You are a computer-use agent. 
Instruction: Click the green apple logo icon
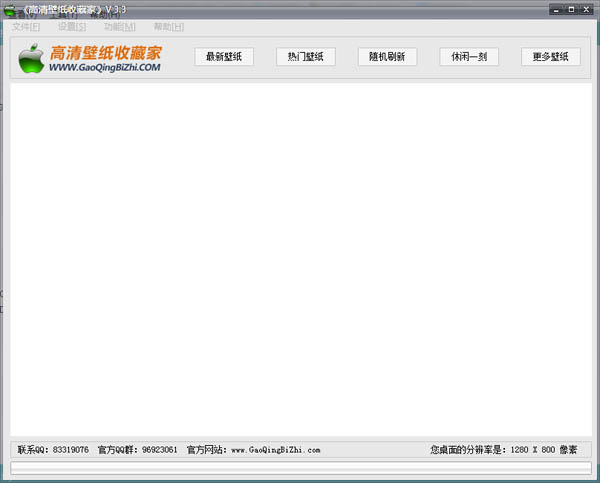32,58
